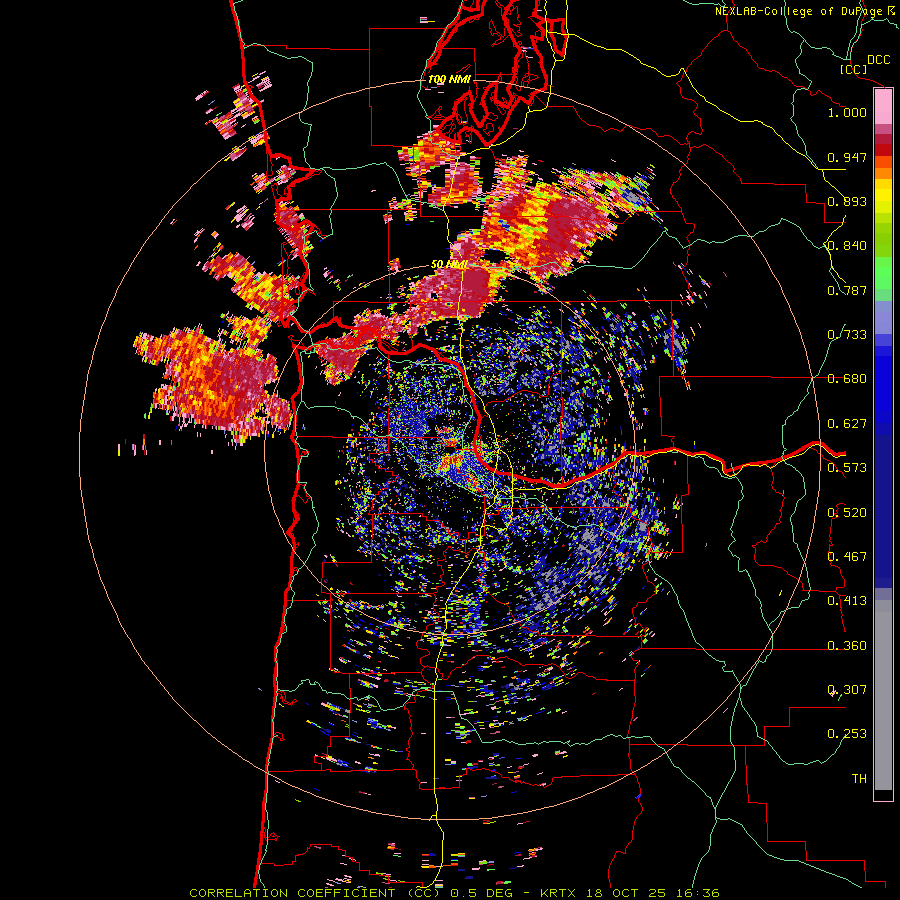
Task: Click the 100 NMI range ring label
Action: point(449,79)
